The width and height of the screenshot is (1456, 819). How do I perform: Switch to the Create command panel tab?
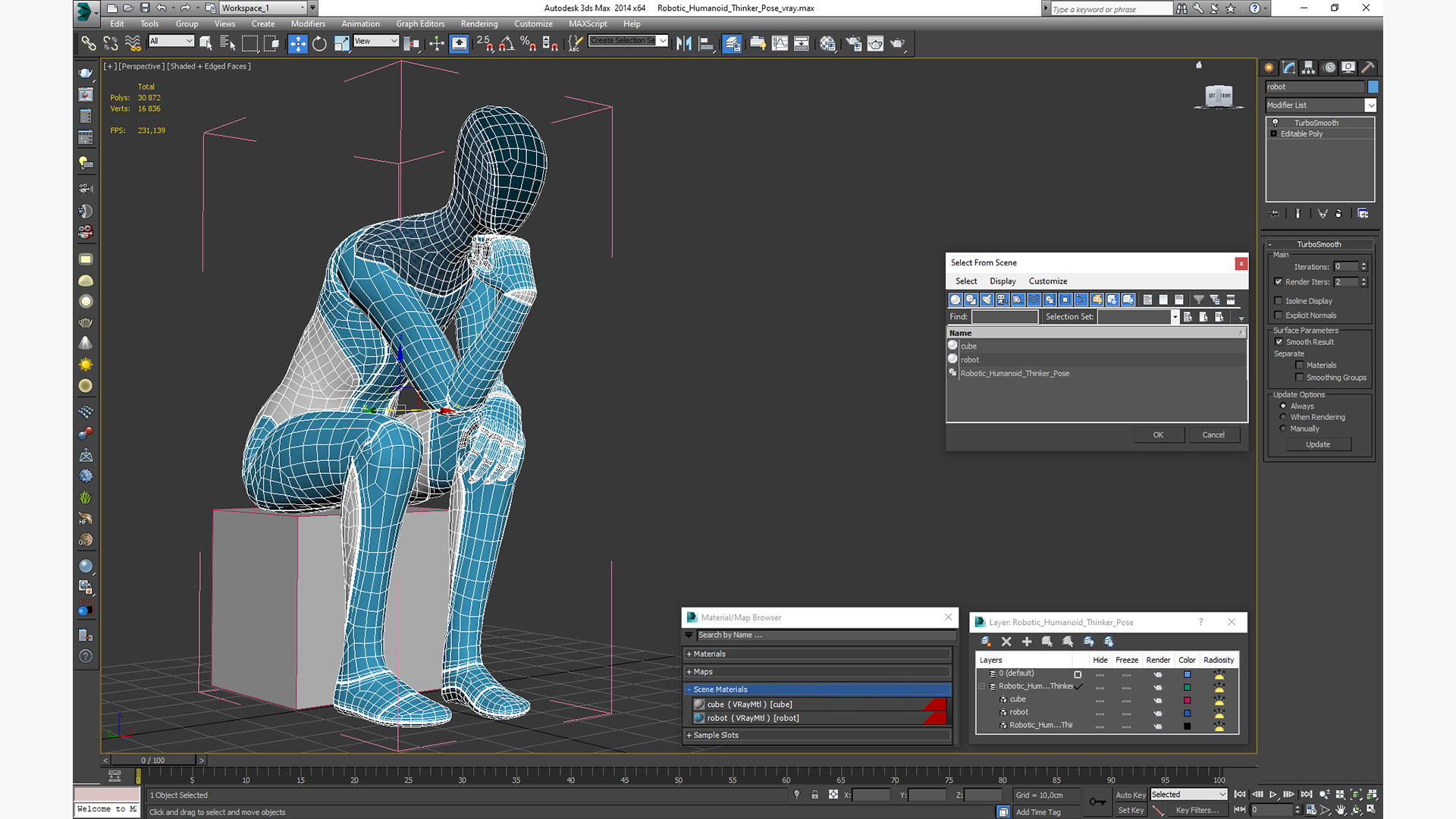(1269, 67)
